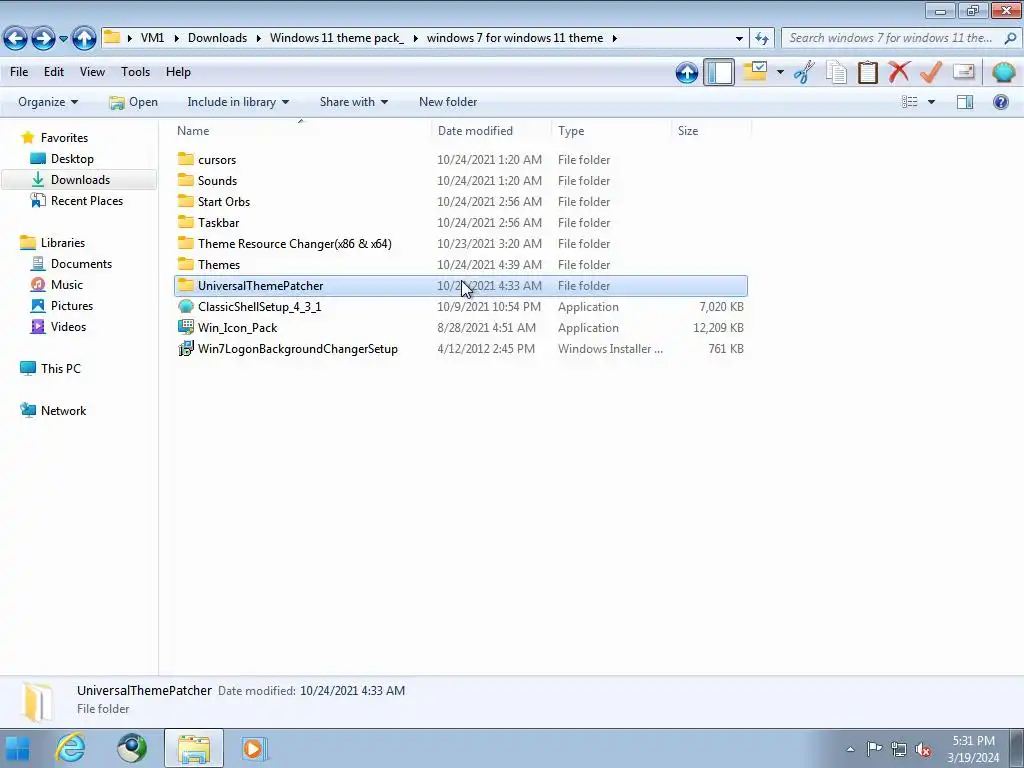Click the Open button in command bar

[x=133, y=102]
